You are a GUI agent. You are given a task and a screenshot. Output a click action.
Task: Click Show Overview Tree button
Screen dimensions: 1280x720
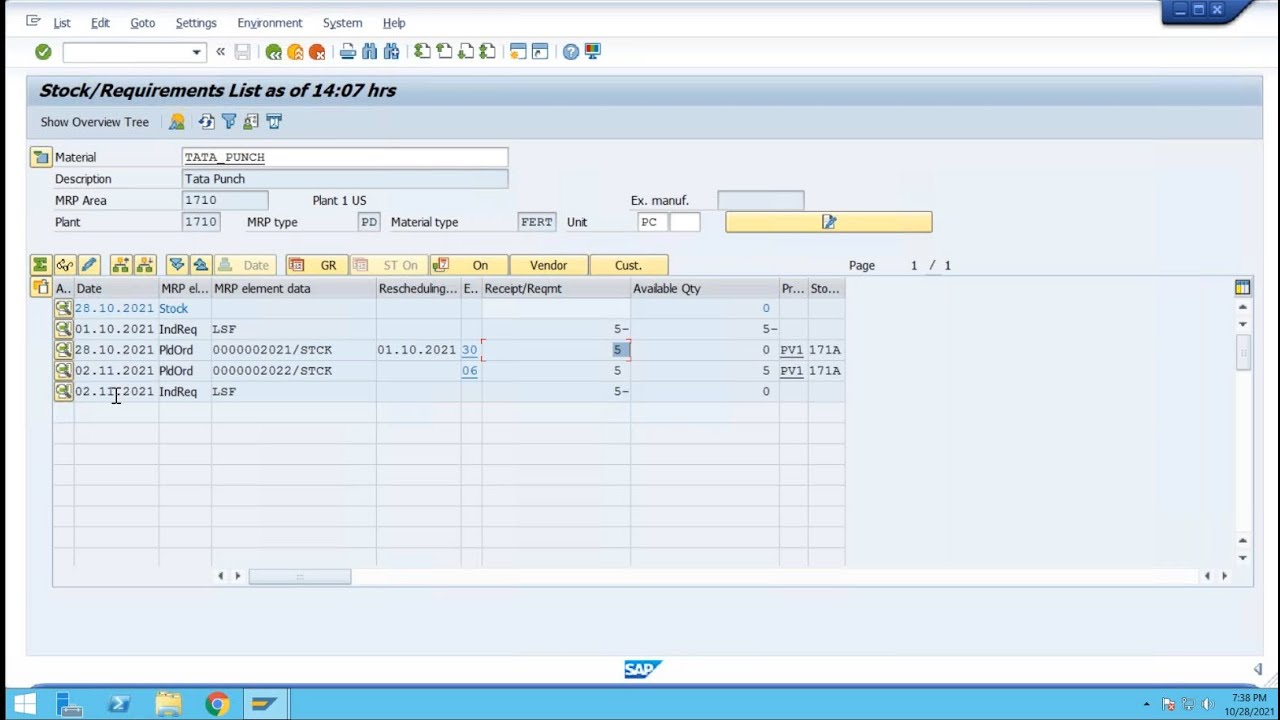(x=94, y=122)
